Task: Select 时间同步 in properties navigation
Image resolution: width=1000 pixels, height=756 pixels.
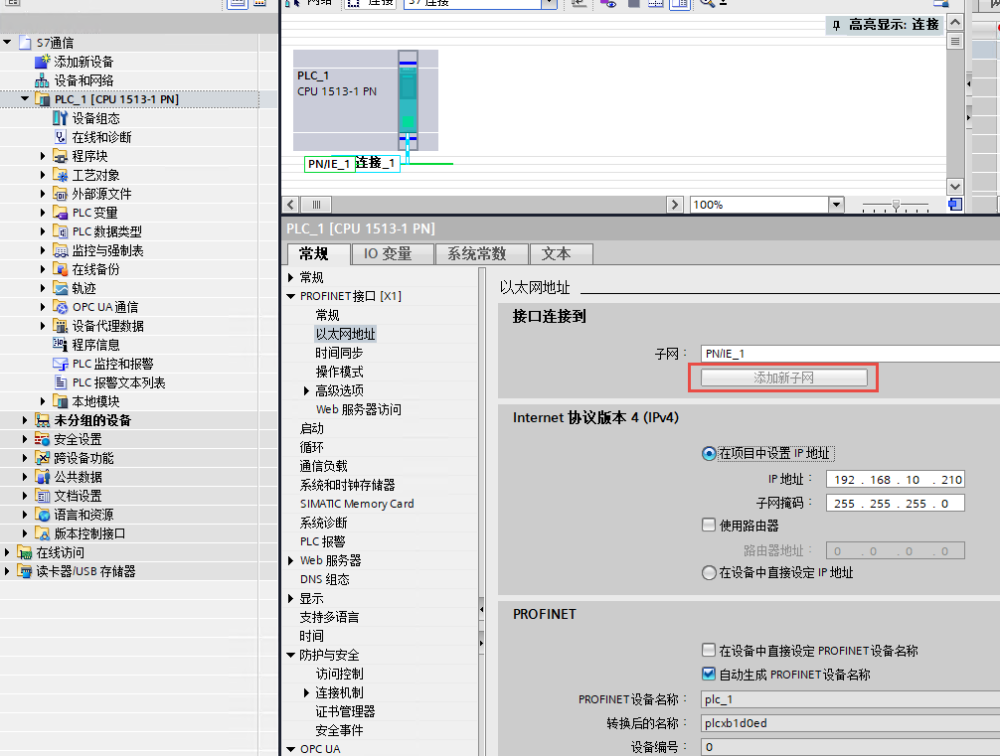Action: 339,353
